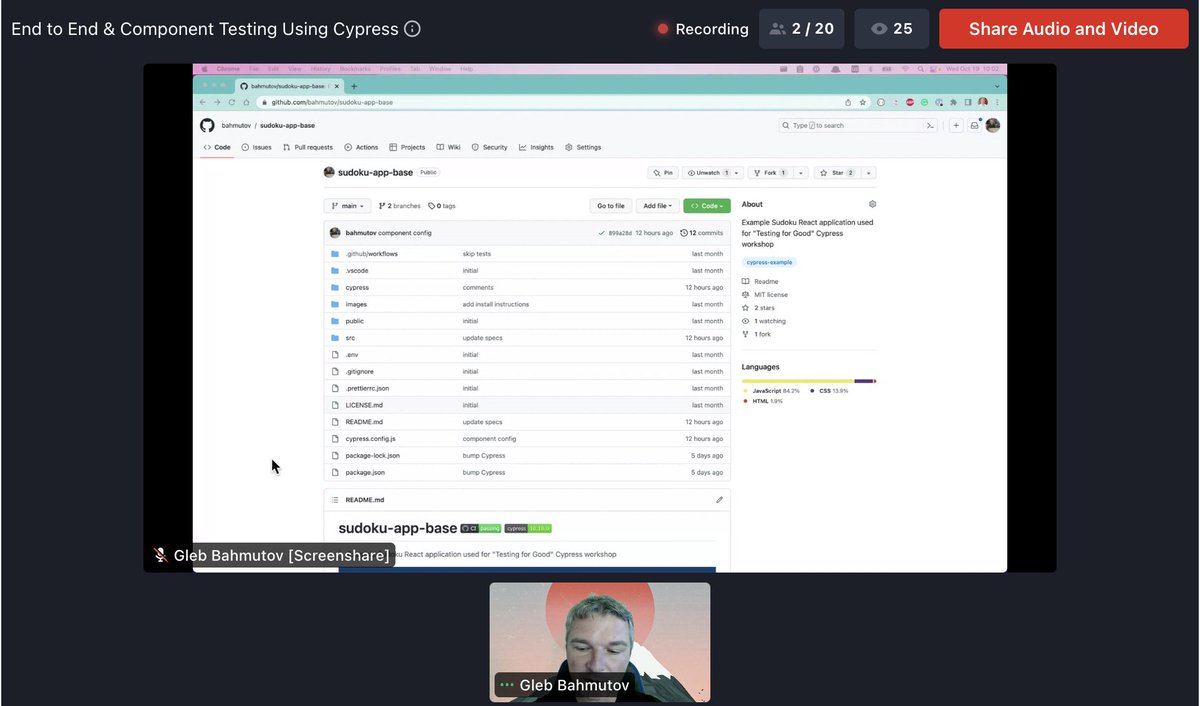Open the cypress.config.js file
This screenshot has width=1200, height=706.
point(370,439)
